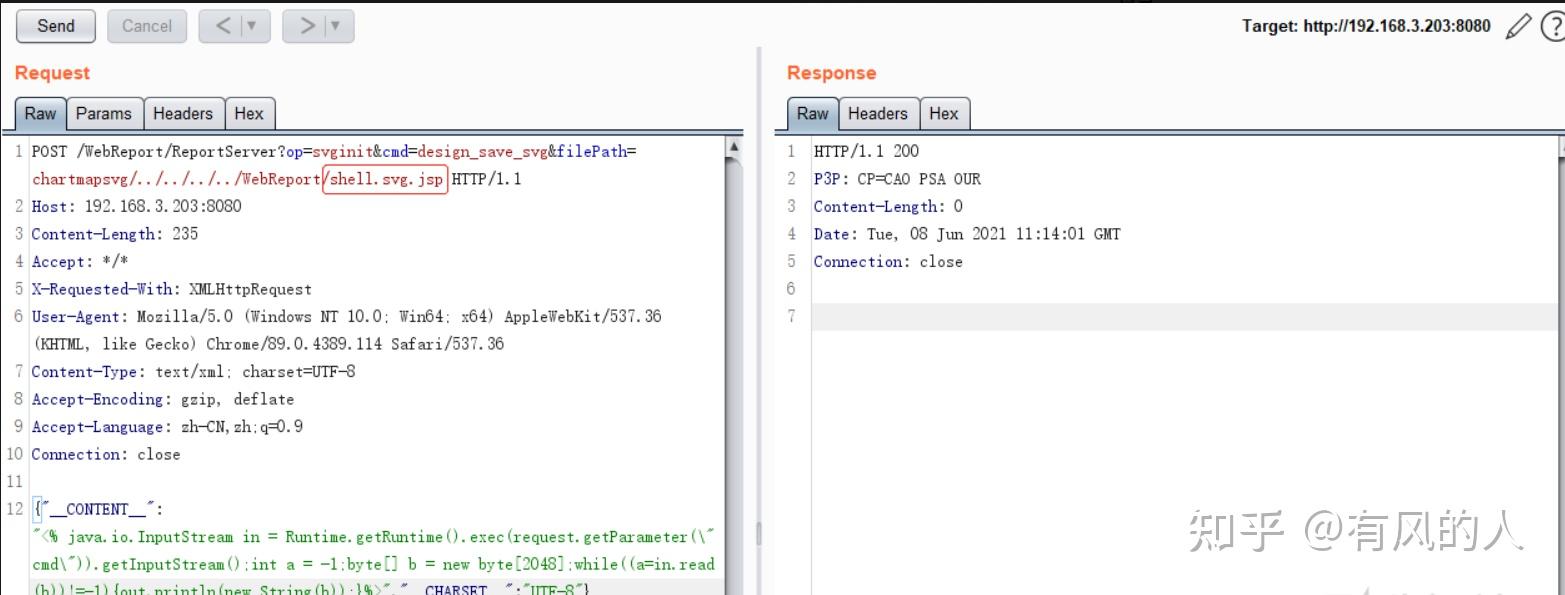Click the request pane scroll-up arrow
The image size is (1565, 595).
click(735, 147)
